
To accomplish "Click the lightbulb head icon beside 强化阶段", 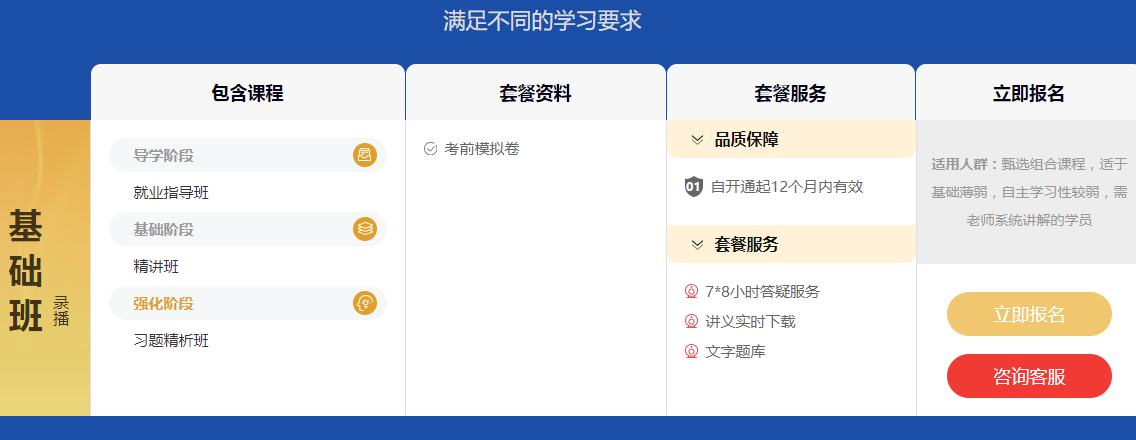I will 365,303.
